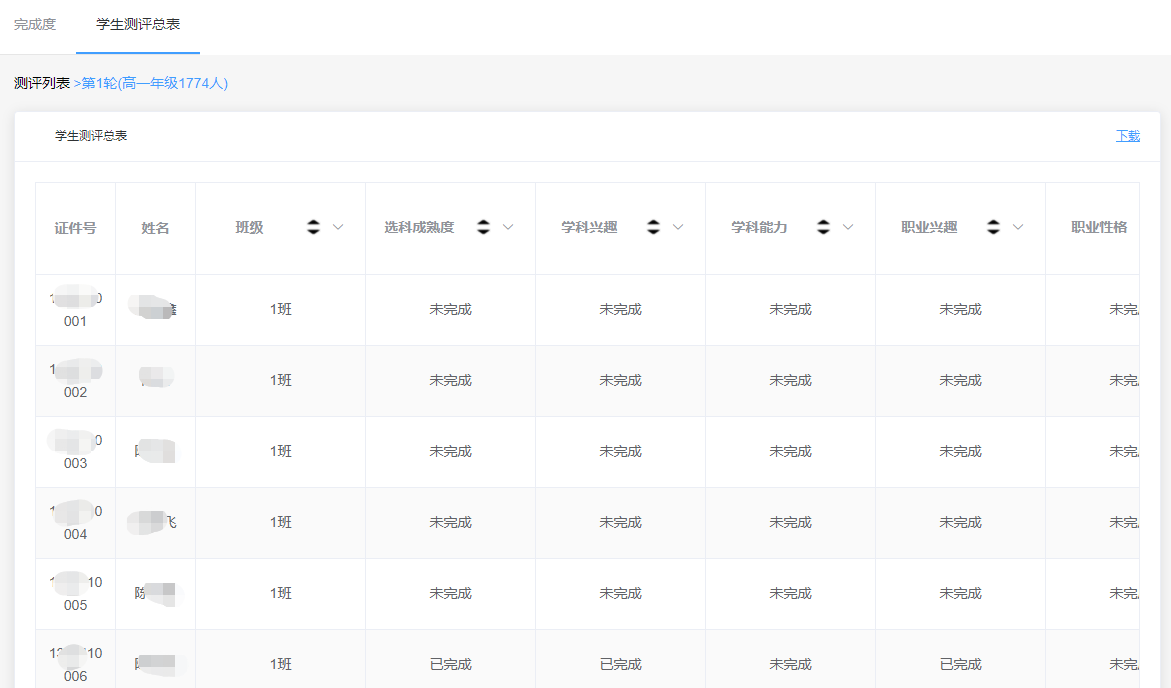Image resolution: width=1171 pixels, height=688 pixels.
Task: Open the 学科兴趣 column filter chevron
Action: click(x=678, y=227)
